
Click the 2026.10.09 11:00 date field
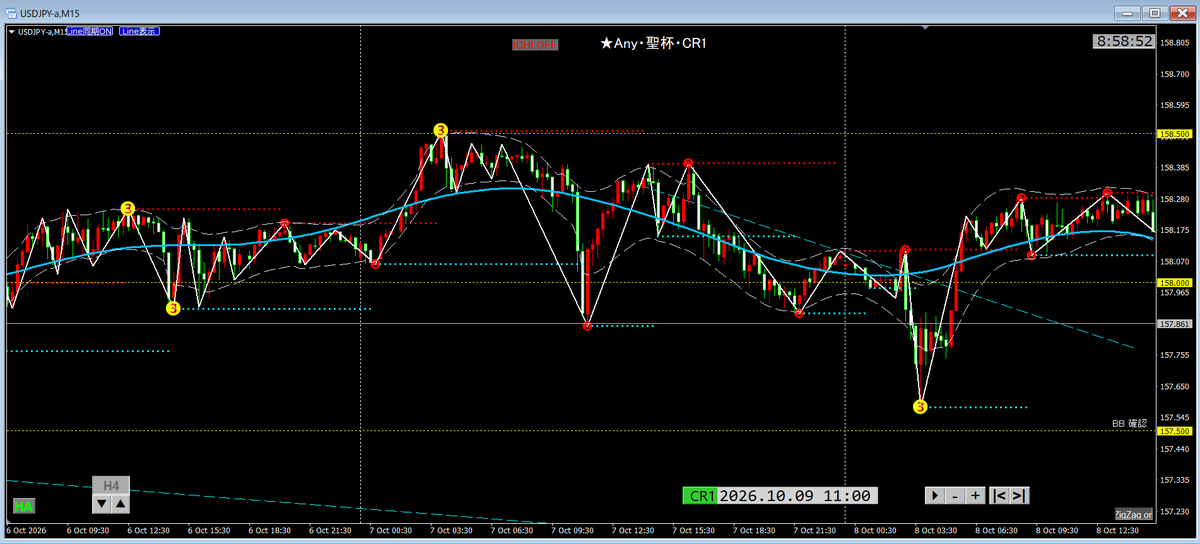797,495
